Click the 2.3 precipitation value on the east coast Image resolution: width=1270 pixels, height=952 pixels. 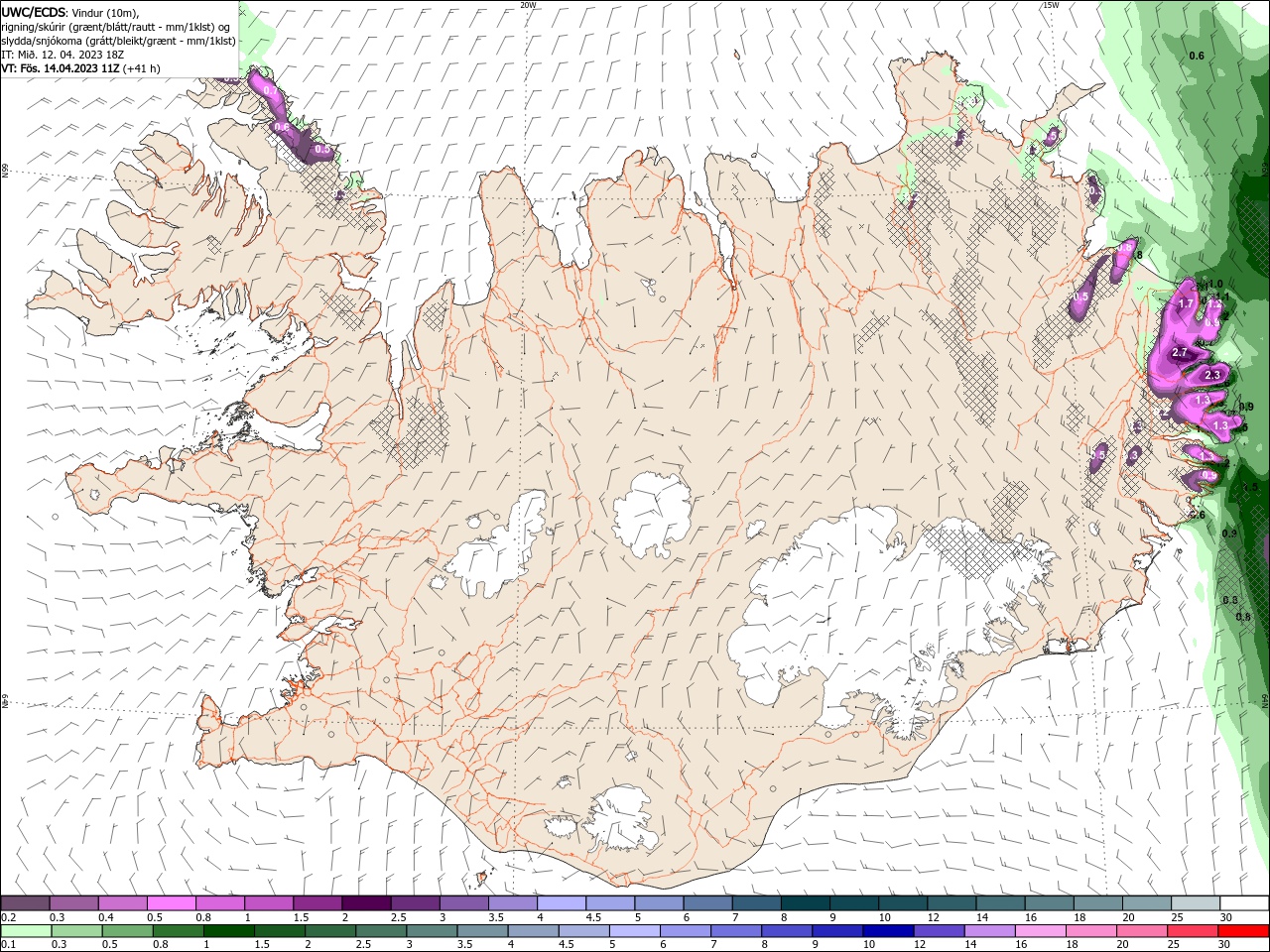(x=1211, y=376)
